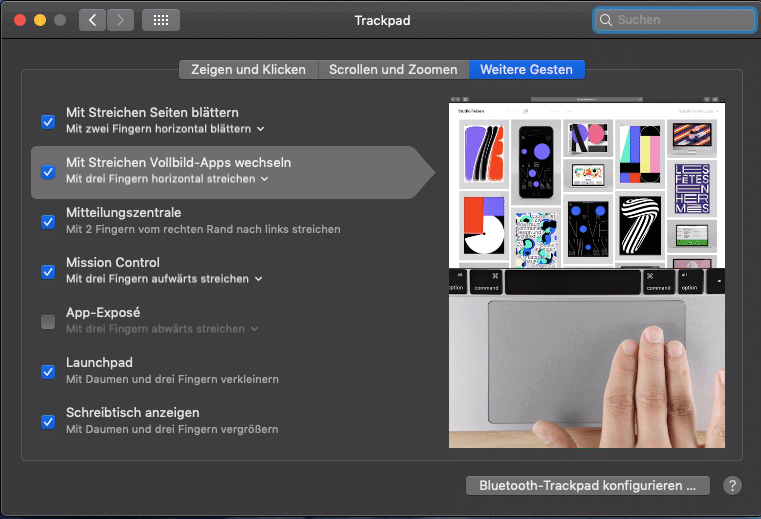761x519 pixels.
Task: Open 'Mit drei Fingern aufwärts streichen' dropdown
Action: pos(165,279)
